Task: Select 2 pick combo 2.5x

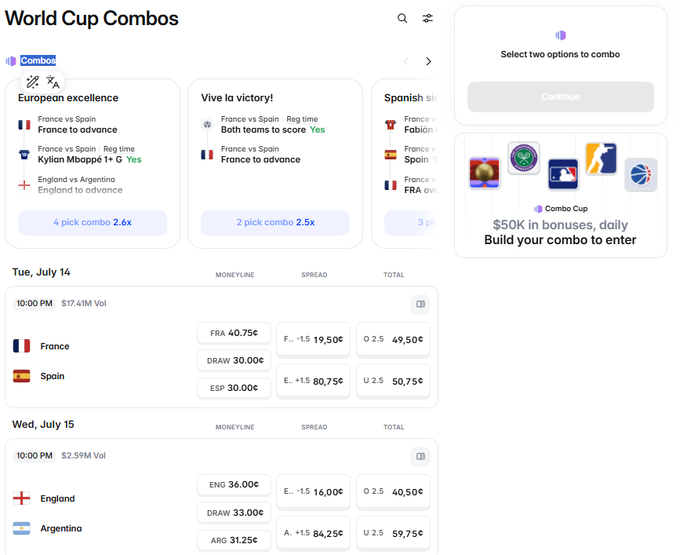Action: pyautogui.click(x=275, y=222)
